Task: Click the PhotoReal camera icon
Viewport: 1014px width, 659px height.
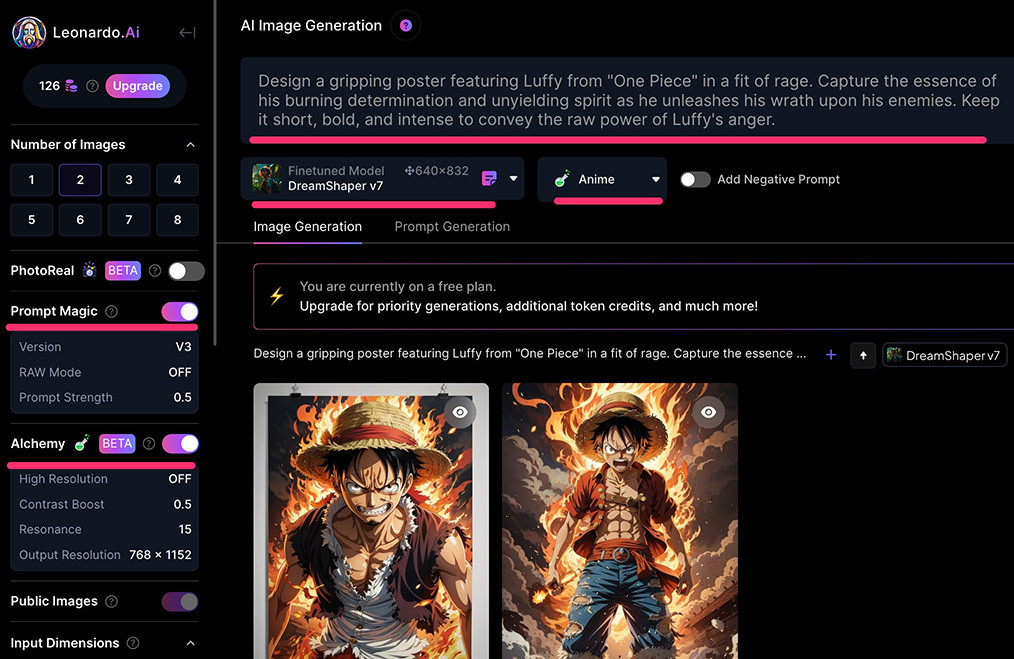Action: [x=89, y=270]
